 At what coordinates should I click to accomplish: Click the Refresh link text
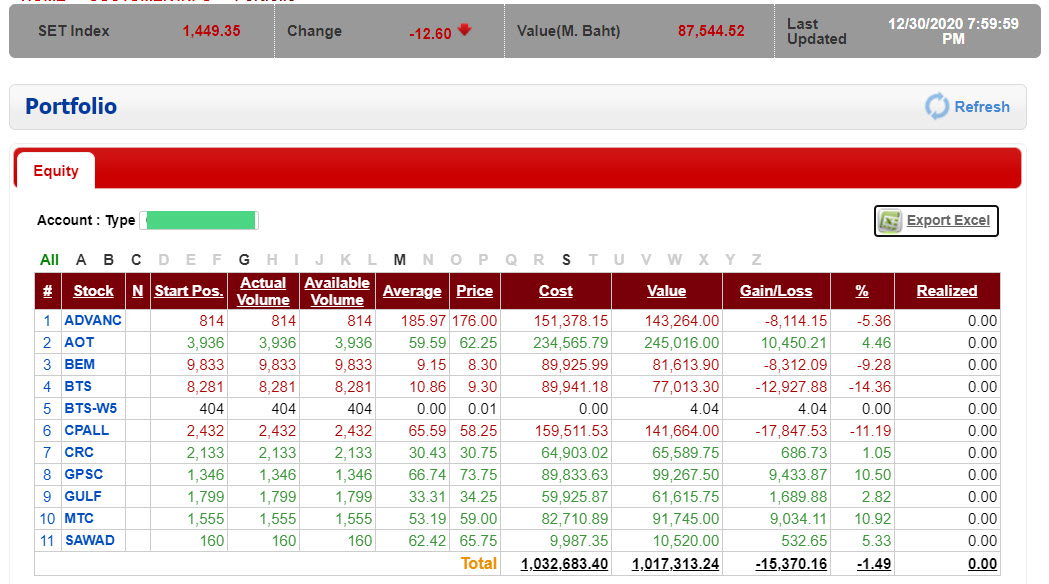tap(981, 107)
